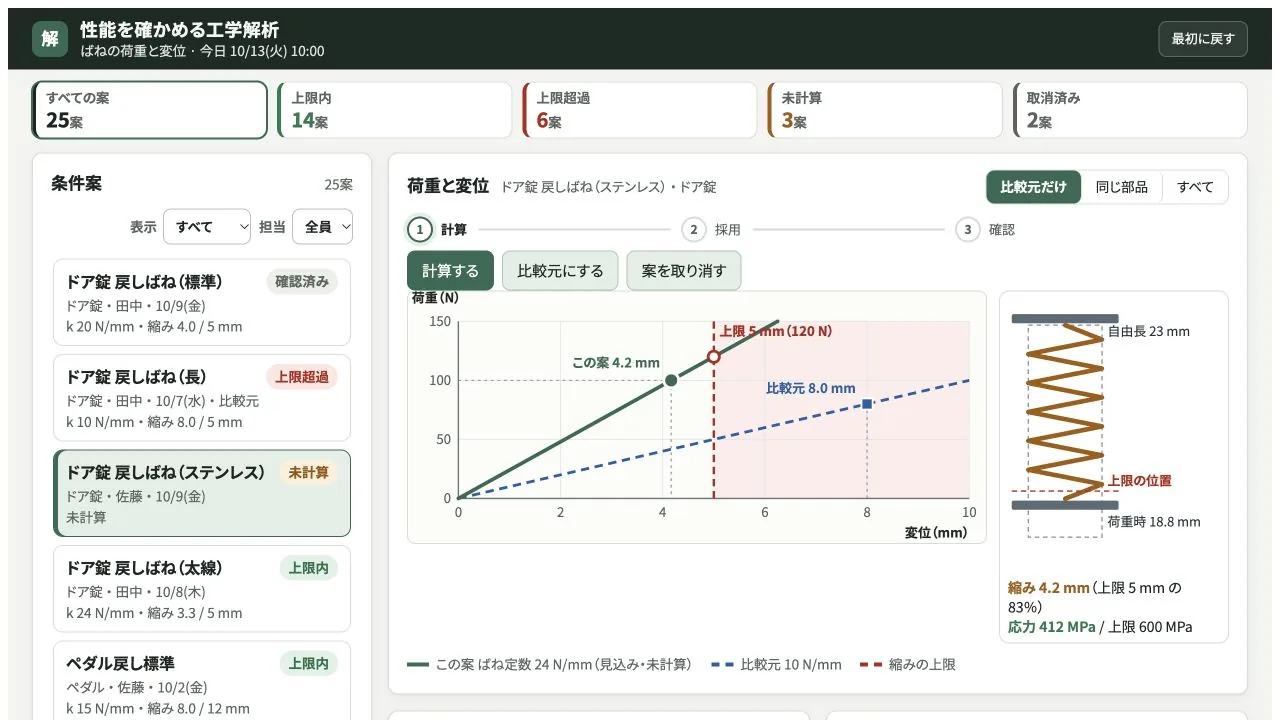The width and height of the screenshot is (1280, 720).
Task: Open ドア錠 戻しばね(標準) list card
Action: [x=202, y=303]
